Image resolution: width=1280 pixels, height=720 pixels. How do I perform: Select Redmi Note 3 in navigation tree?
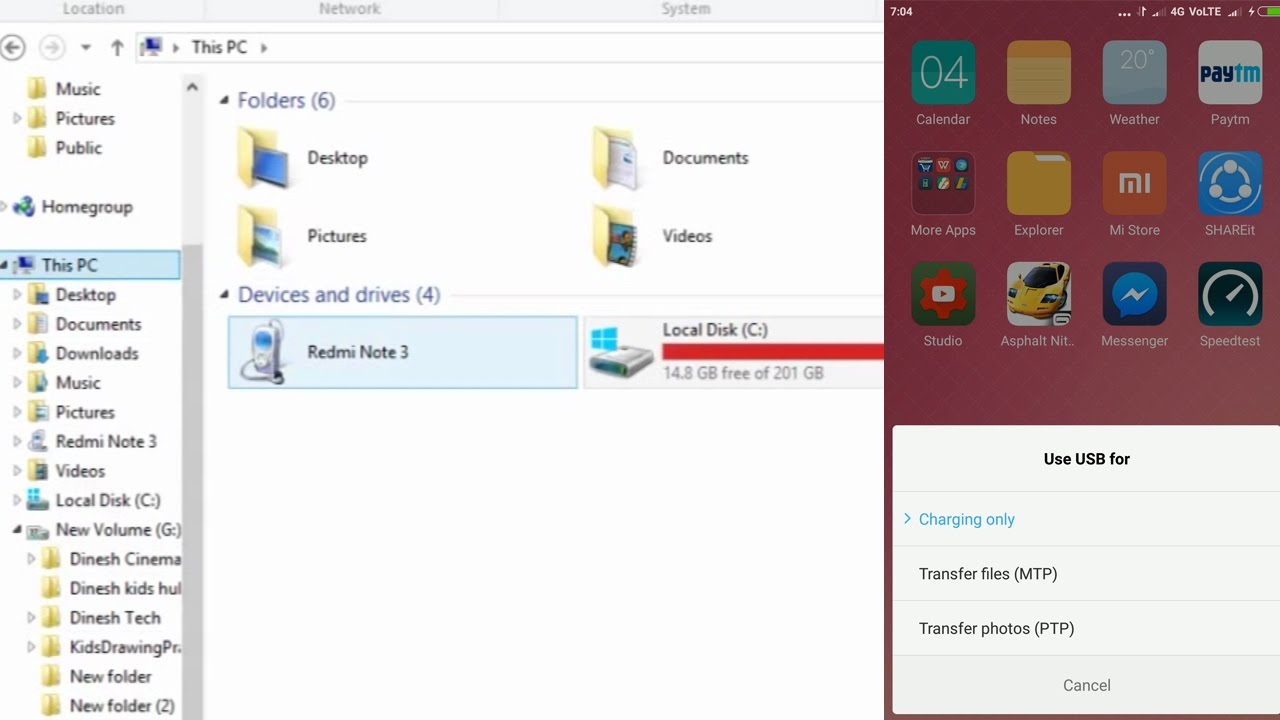(x=106, y=442)
